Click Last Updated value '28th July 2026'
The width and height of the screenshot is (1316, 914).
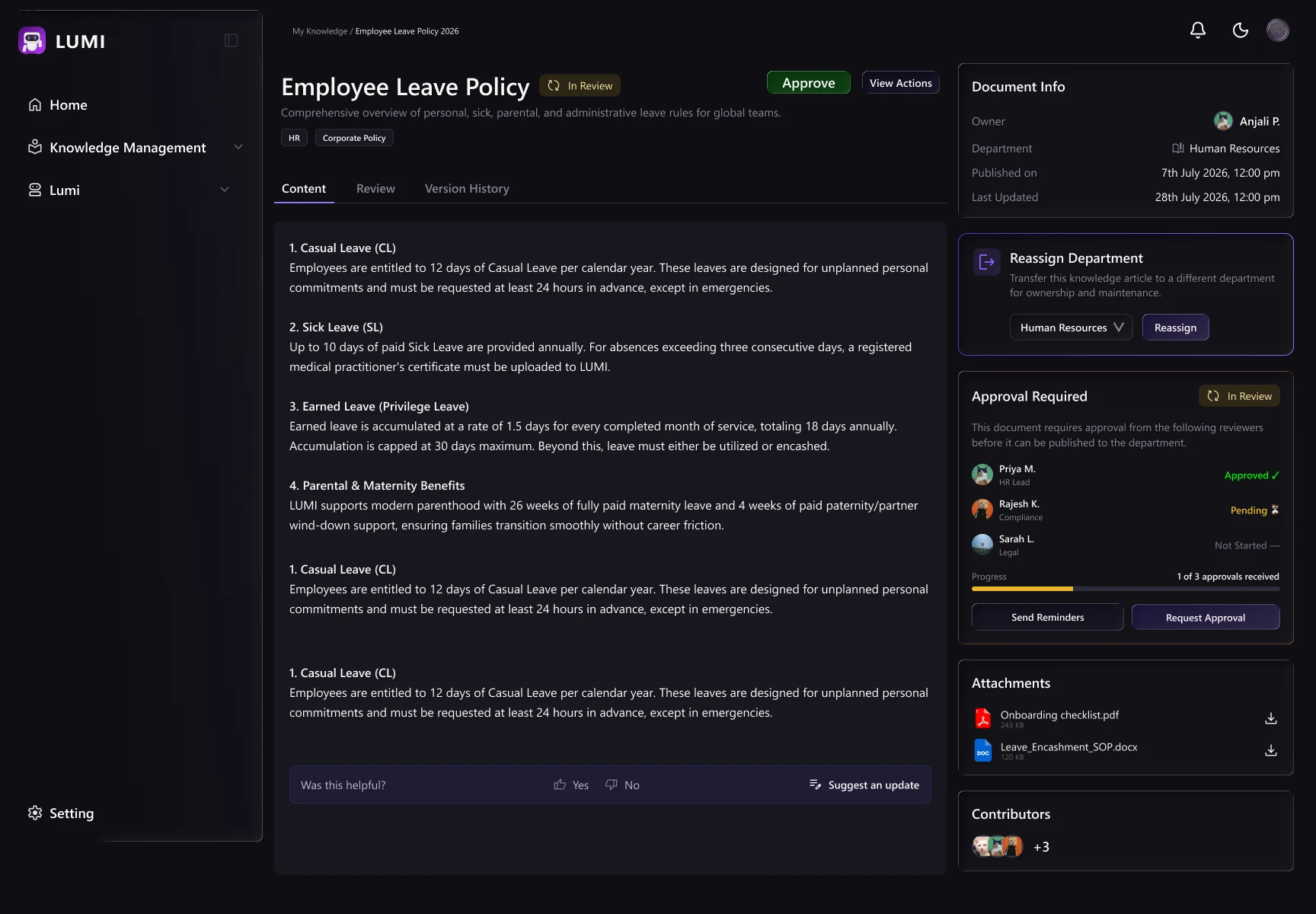(x=1217, y=197)
